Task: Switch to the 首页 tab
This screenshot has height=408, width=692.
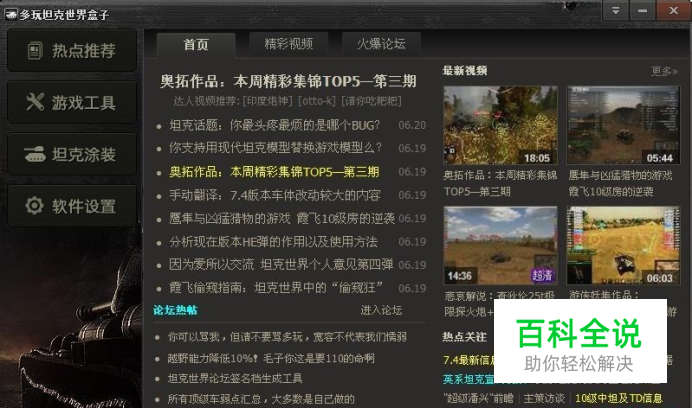Action: [196, 45]
